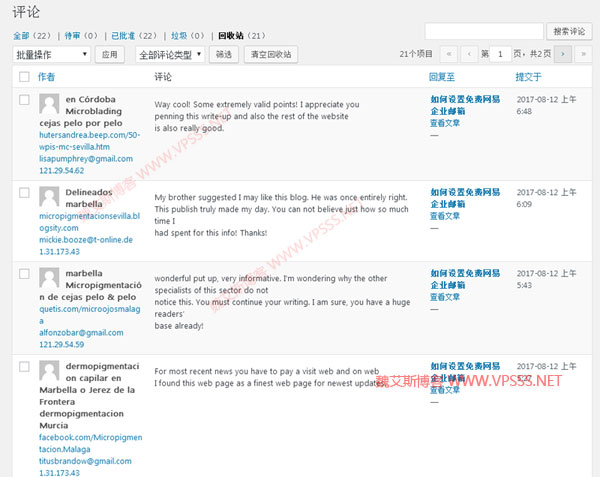This screenshot has width=600, height=477.
Task: Click the 筛选 filter button
Action: tap(224, 54)
